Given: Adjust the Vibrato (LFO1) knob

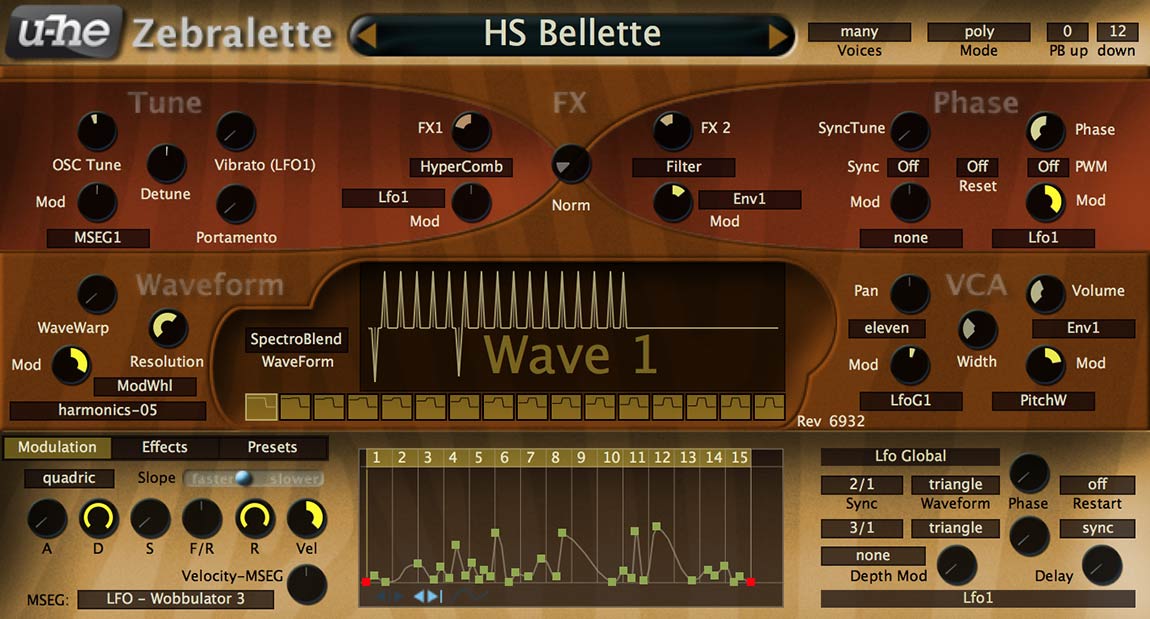Looking at the screenshot, I should (x=236, y=130).
